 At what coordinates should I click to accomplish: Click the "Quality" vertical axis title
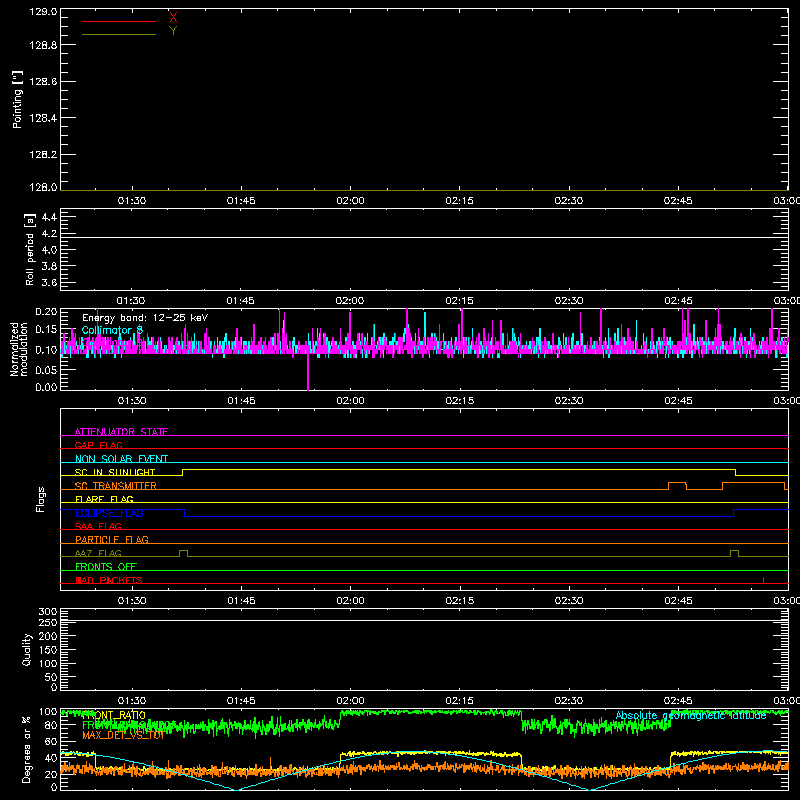pos(27,649)
